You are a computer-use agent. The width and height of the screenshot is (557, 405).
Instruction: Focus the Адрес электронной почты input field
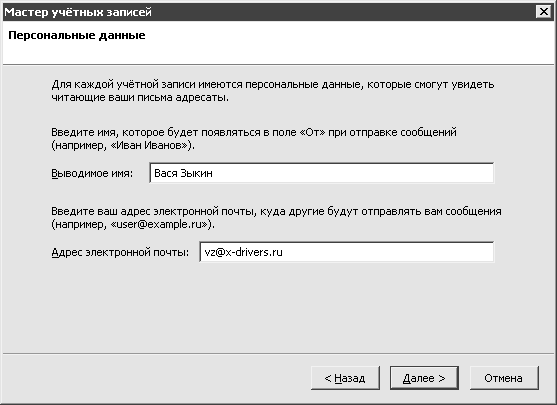point(346,252)
